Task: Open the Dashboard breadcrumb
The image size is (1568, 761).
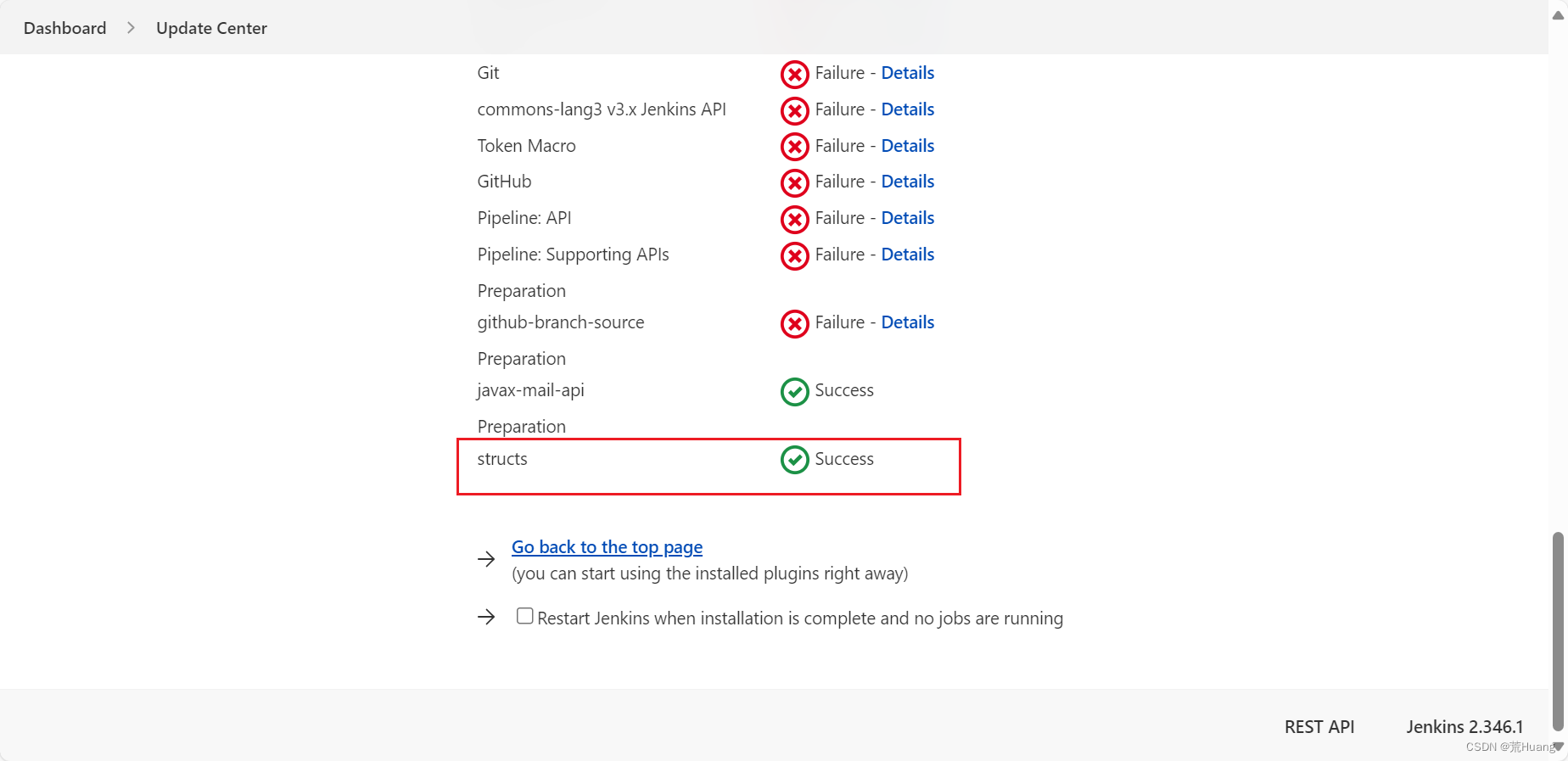Action: [65, 28]
